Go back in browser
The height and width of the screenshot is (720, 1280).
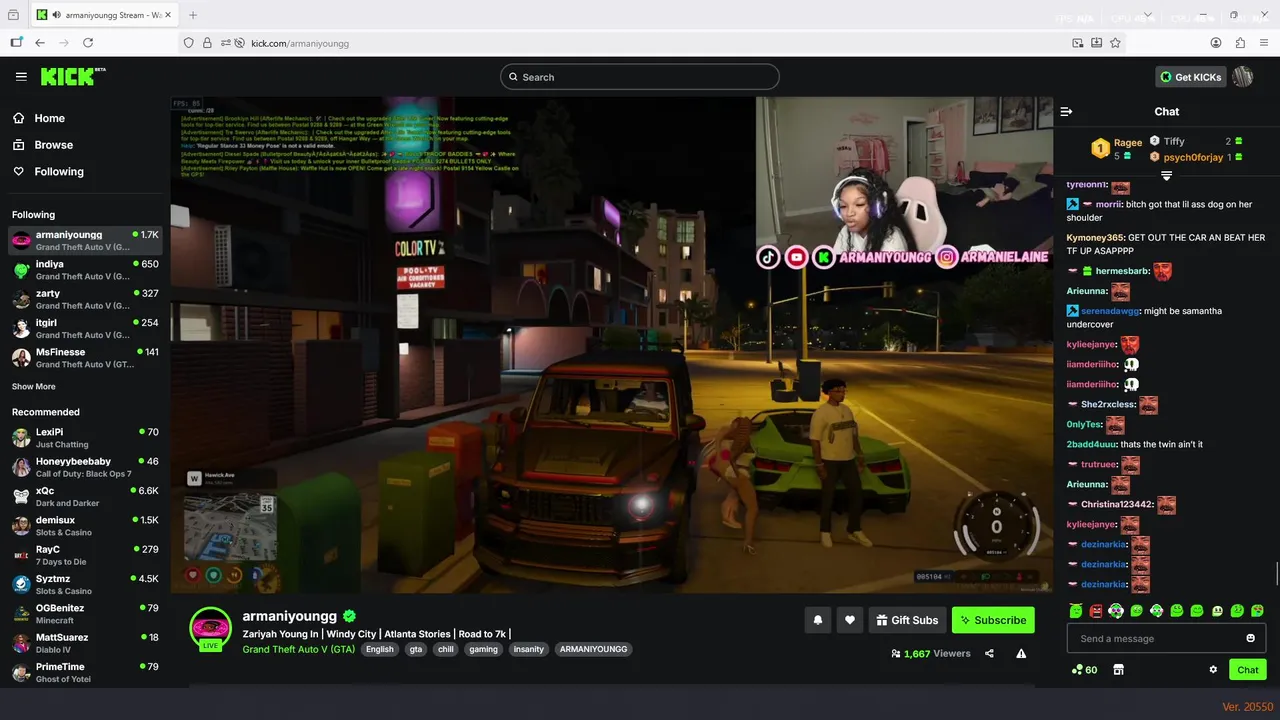(40, 43)
